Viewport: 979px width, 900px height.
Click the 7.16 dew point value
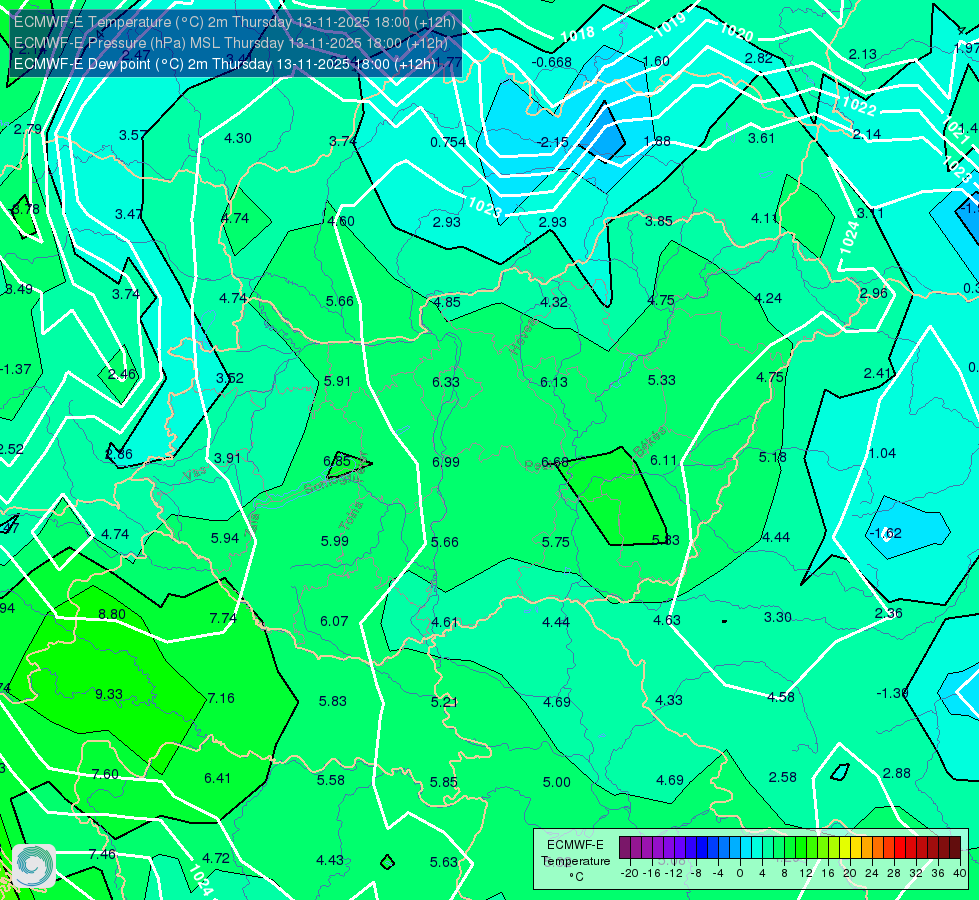(x=221, y=698)
